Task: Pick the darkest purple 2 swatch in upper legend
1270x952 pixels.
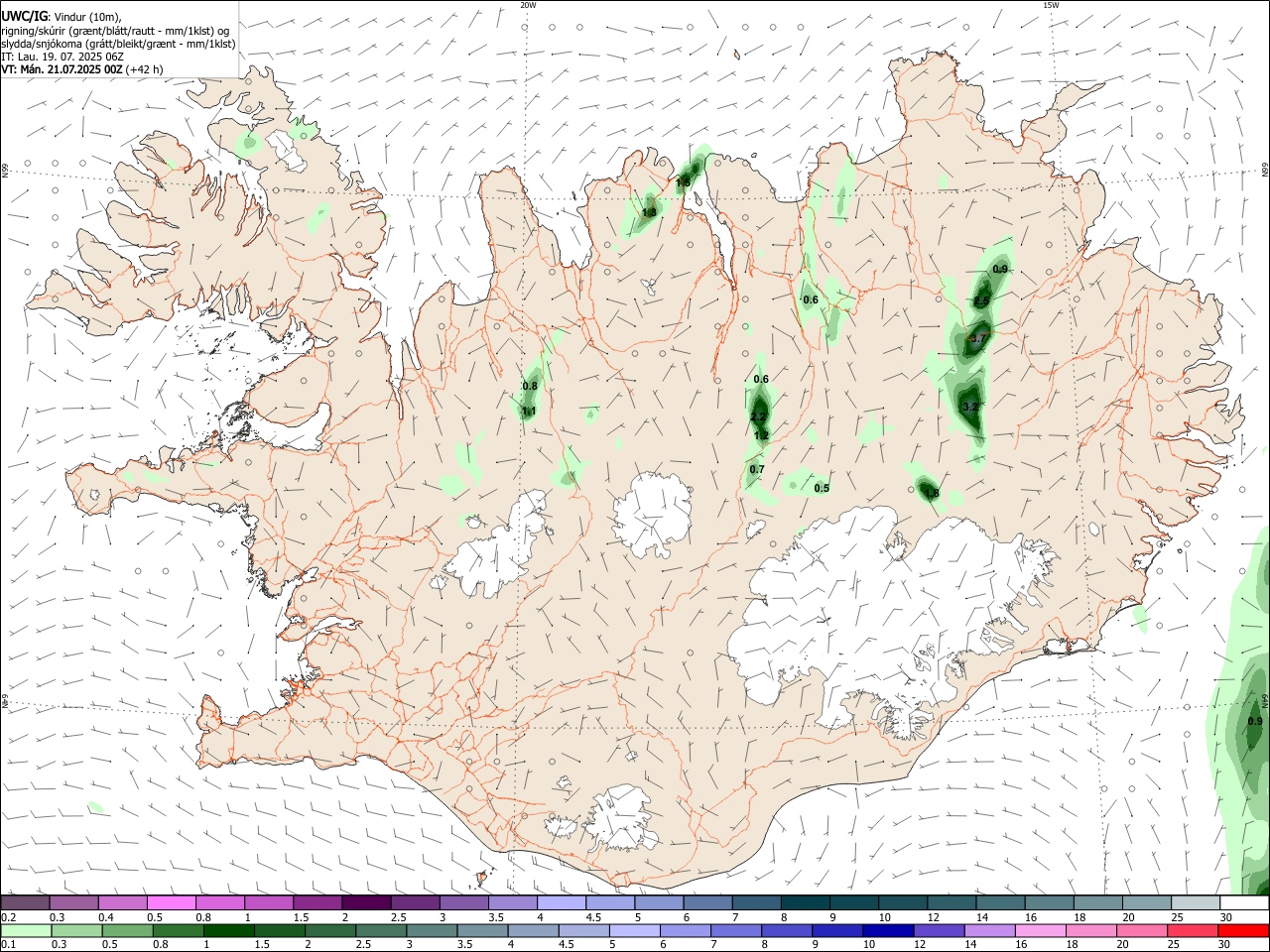Action: [366, 903]
